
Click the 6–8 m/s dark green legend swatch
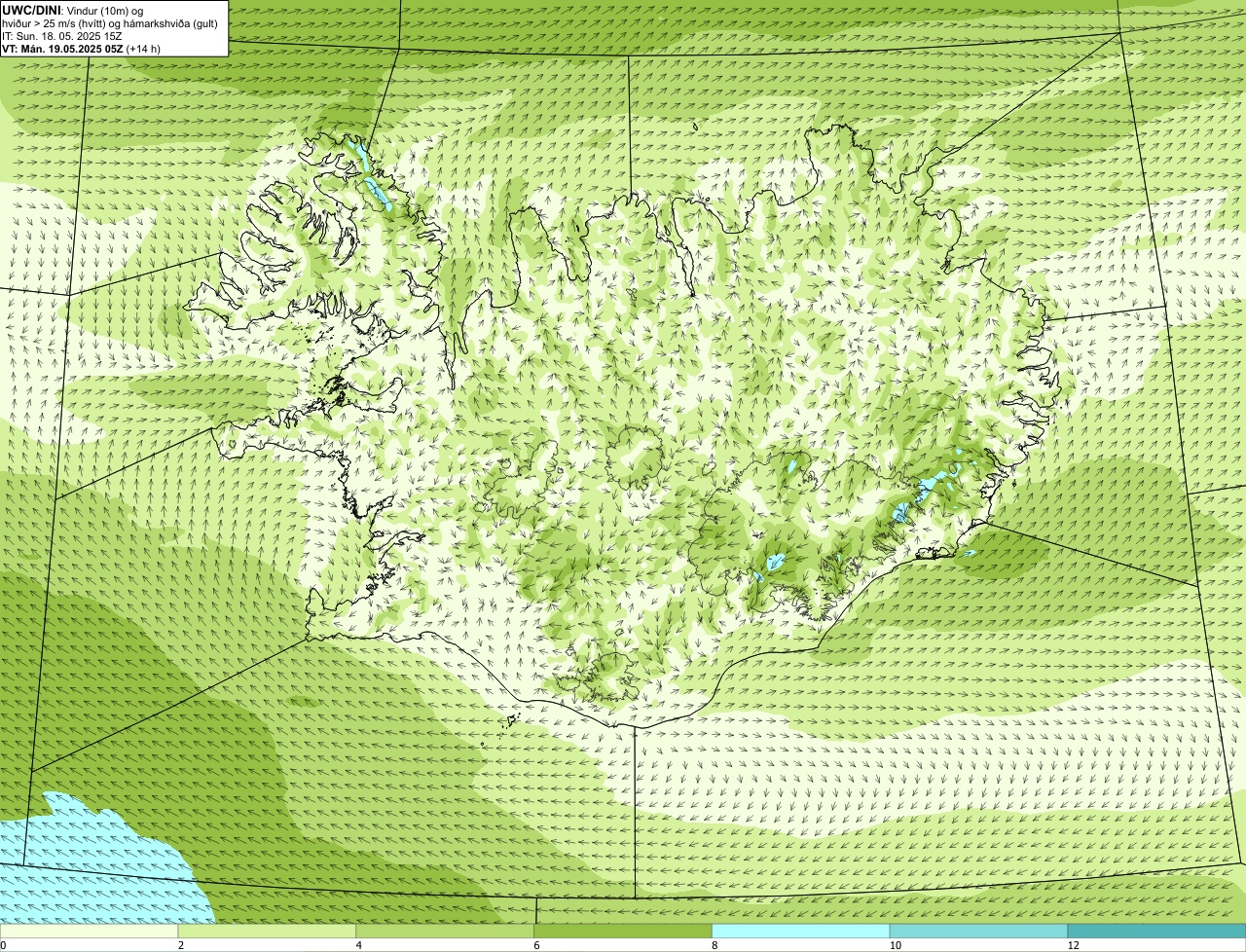623,932
